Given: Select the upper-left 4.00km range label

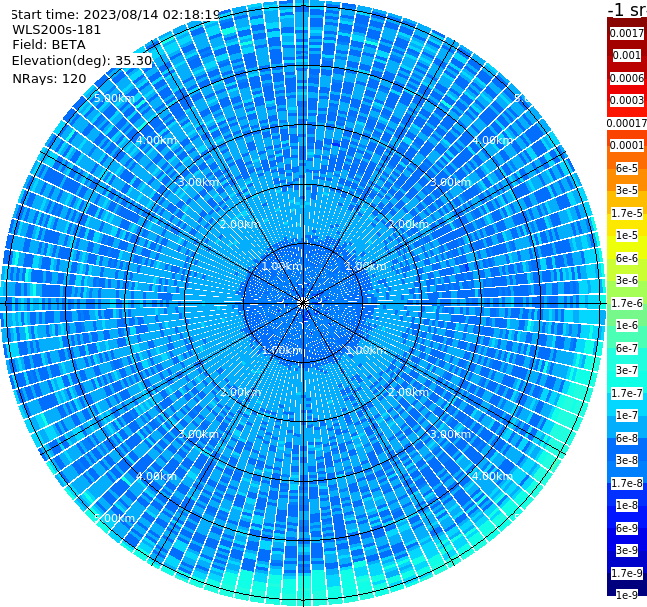Looking at the screenshot, I should (156, 140).
